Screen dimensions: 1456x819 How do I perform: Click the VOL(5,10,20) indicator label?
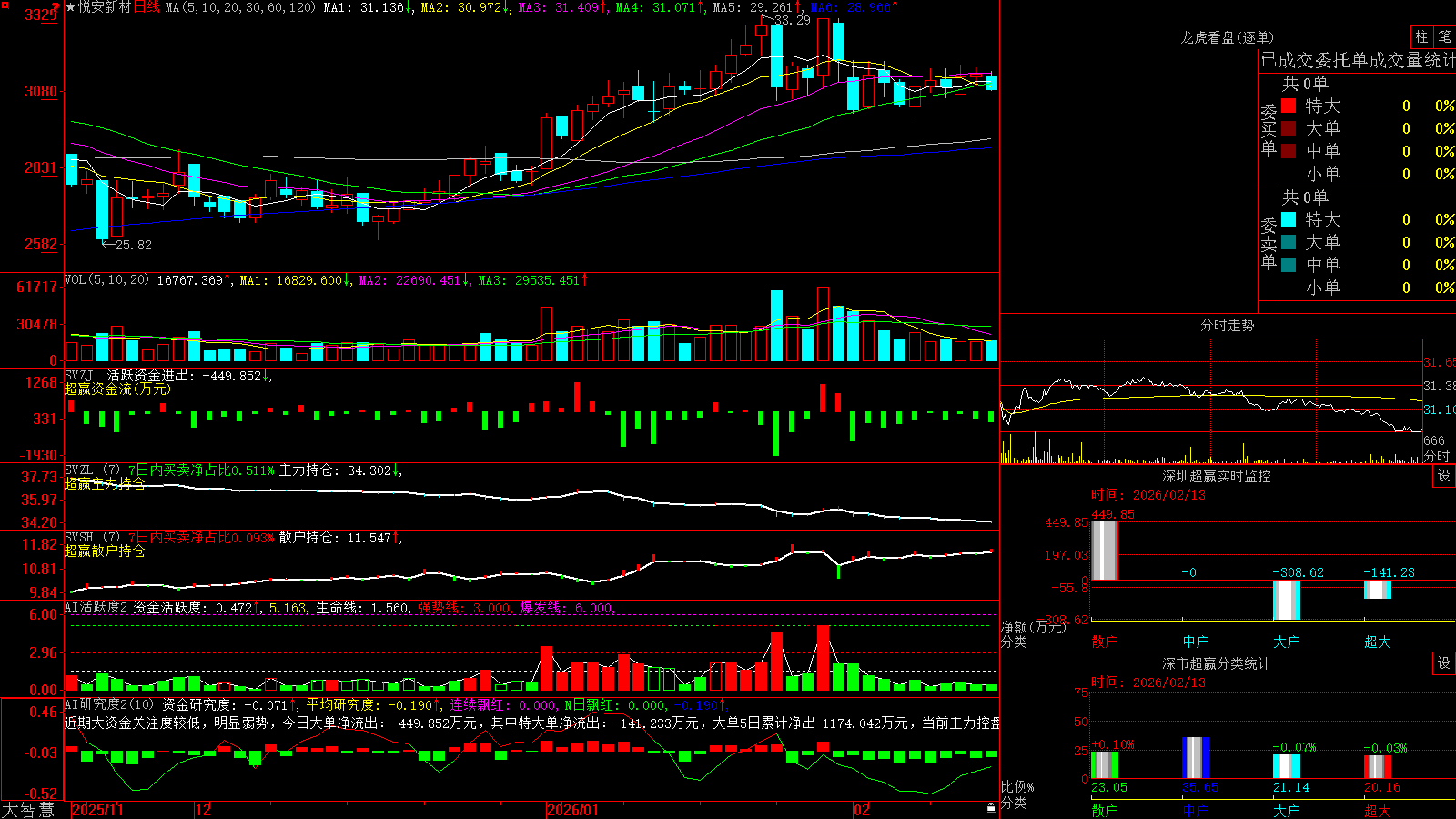pos(106,279)
